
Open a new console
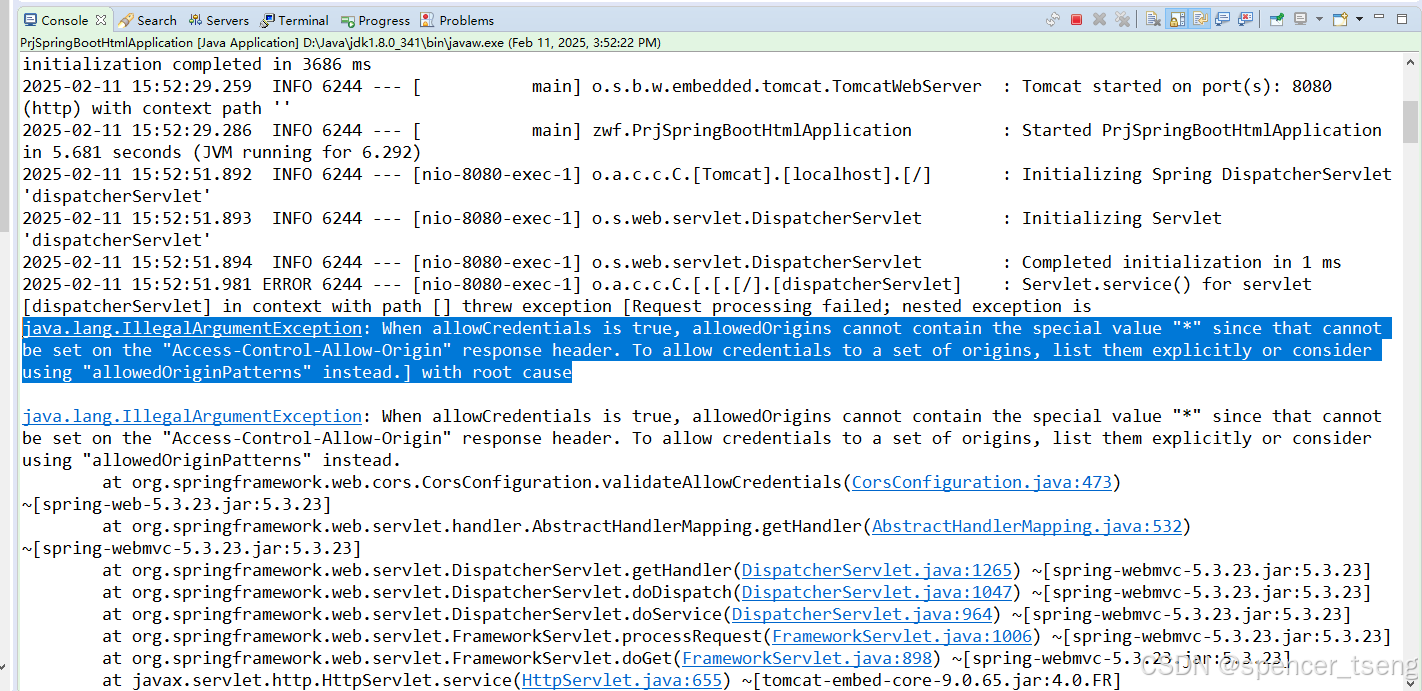tap(1340, 19)
